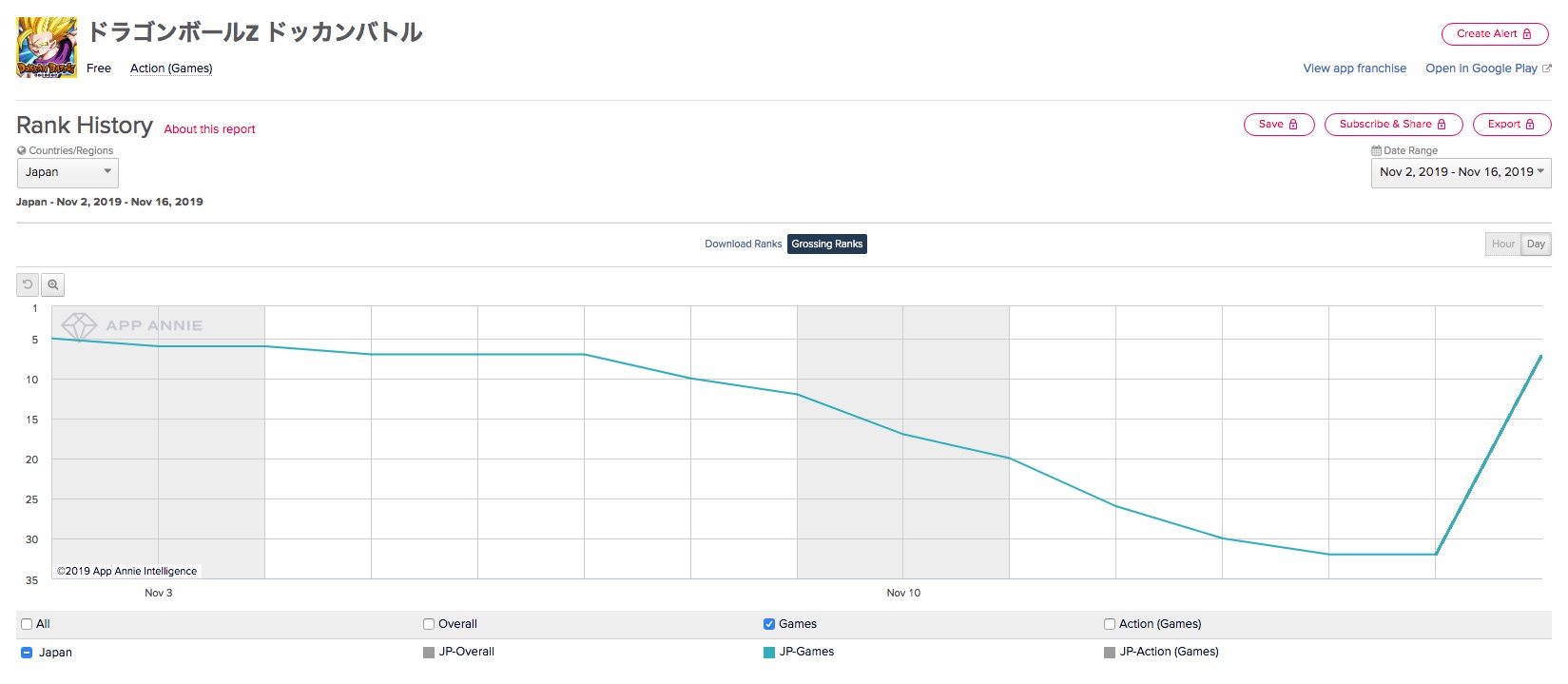Screen dimensions: 1568x684
Task: Click the calendar icon beside Date Range
Action: click(1376, 150)
